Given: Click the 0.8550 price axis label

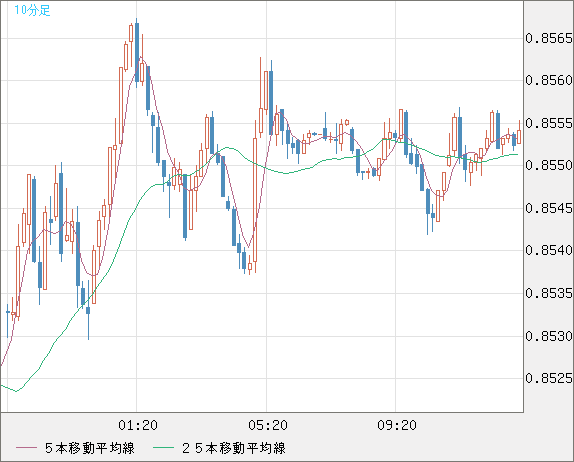Looking at the screenshot, I should 549,165.
